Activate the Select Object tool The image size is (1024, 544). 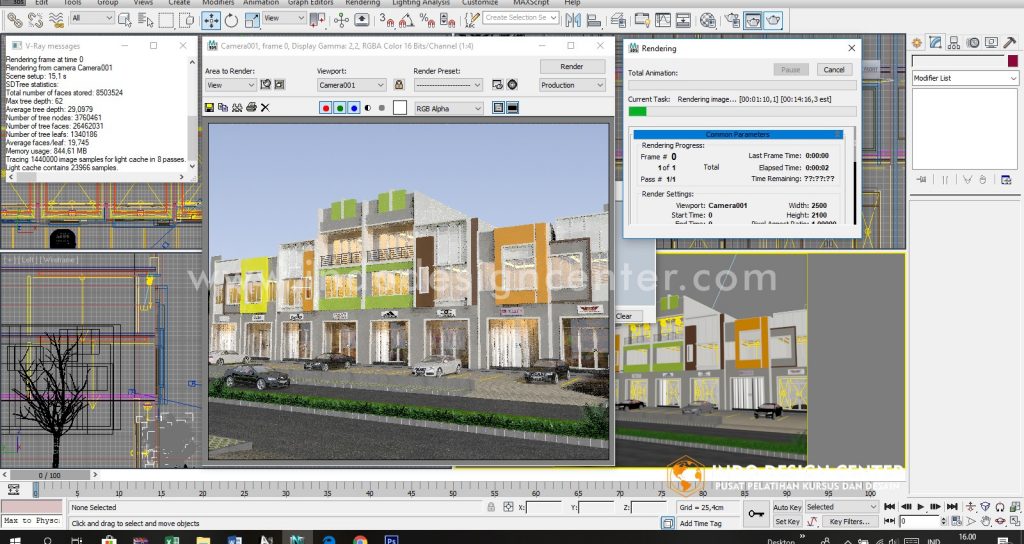click(x=125, y=21)
